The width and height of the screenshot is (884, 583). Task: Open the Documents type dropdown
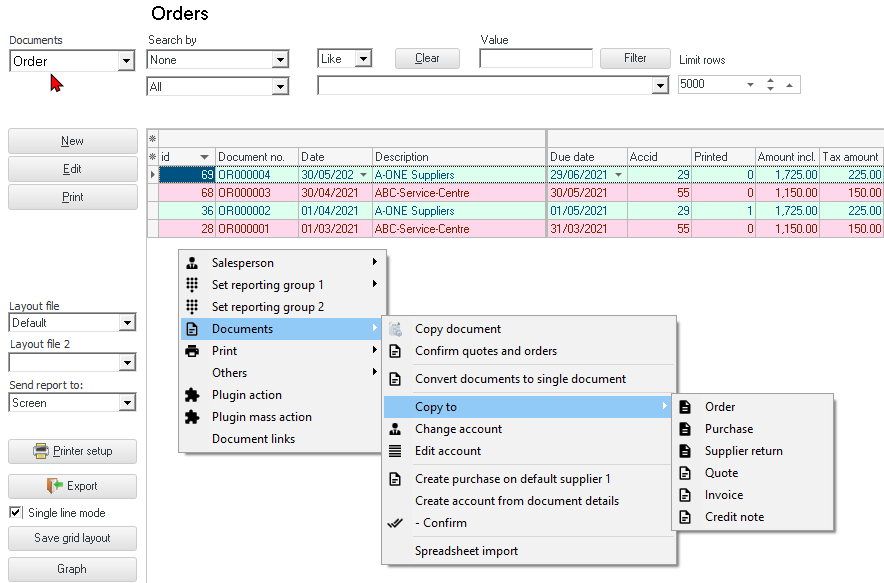coord(126,62)
